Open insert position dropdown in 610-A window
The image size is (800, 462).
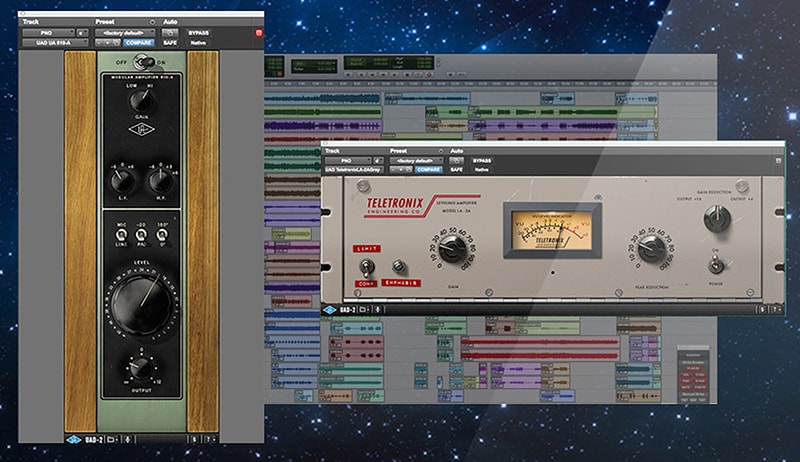click(82, 33)
